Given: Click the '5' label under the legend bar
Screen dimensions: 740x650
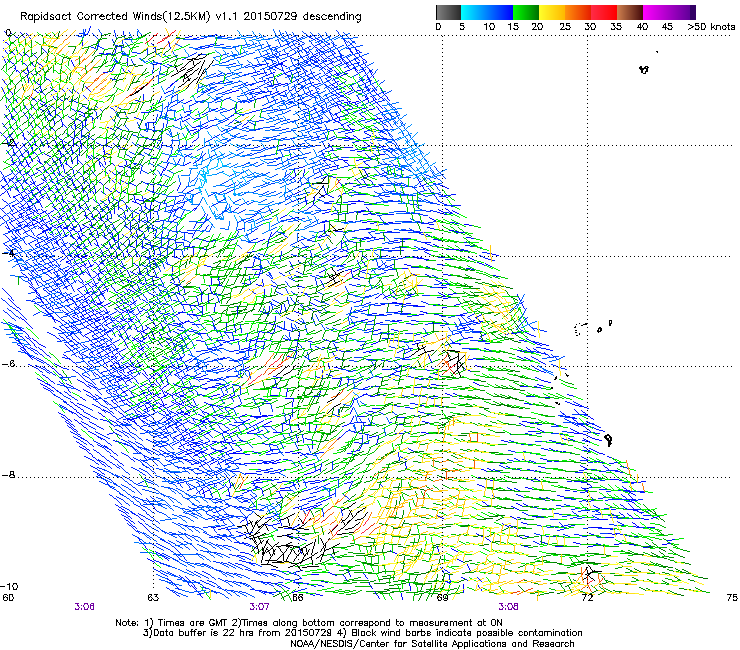Looking at the screenshot, I should pos(462,27).
